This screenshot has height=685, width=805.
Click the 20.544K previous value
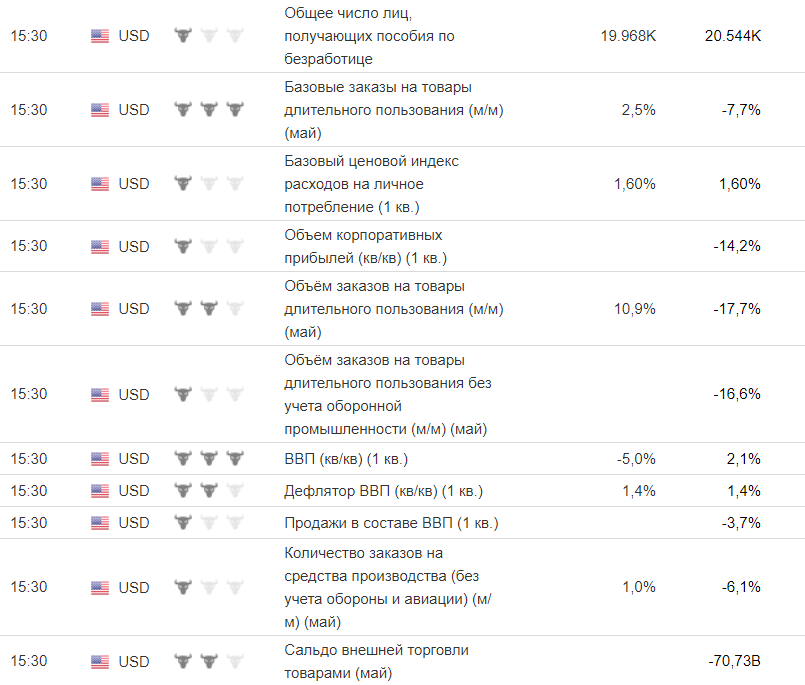tap(732, 36)
